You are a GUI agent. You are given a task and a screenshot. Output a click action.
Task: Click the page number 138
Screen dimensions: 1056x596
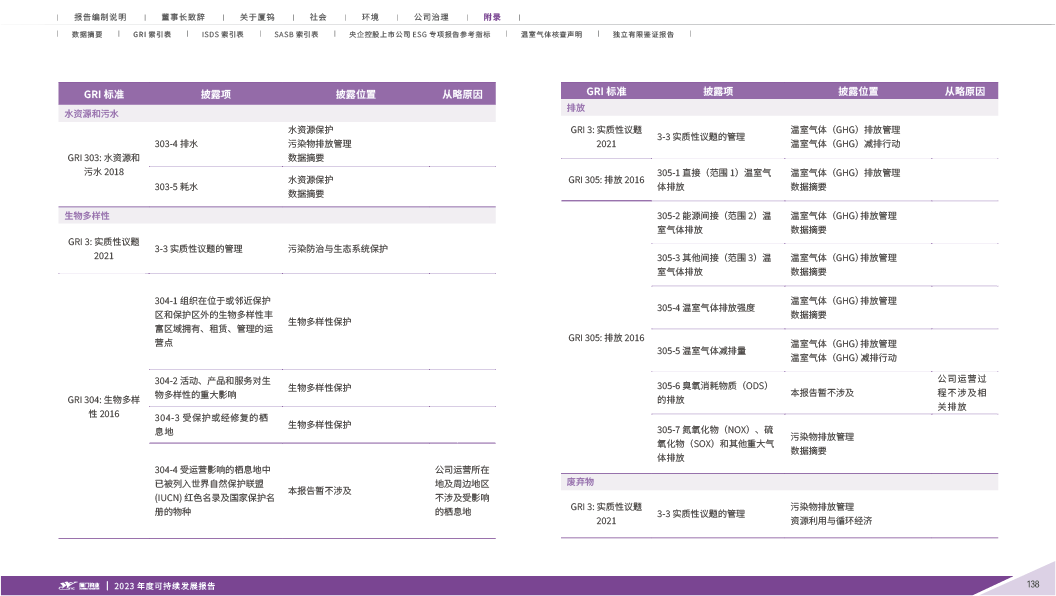coord(1033,585)
